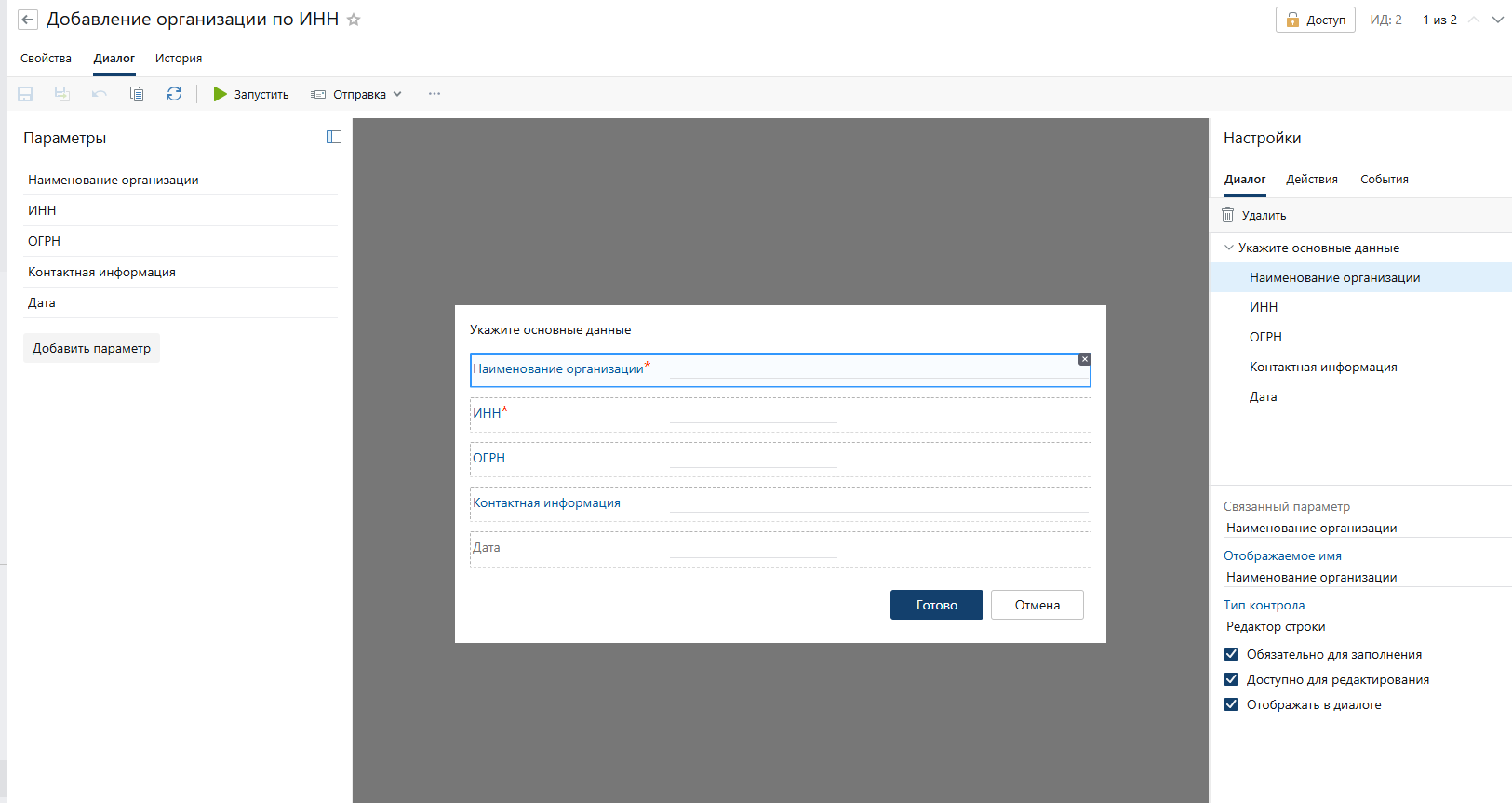
Task: Click the Save icon in toolbar
Action: 25,94
